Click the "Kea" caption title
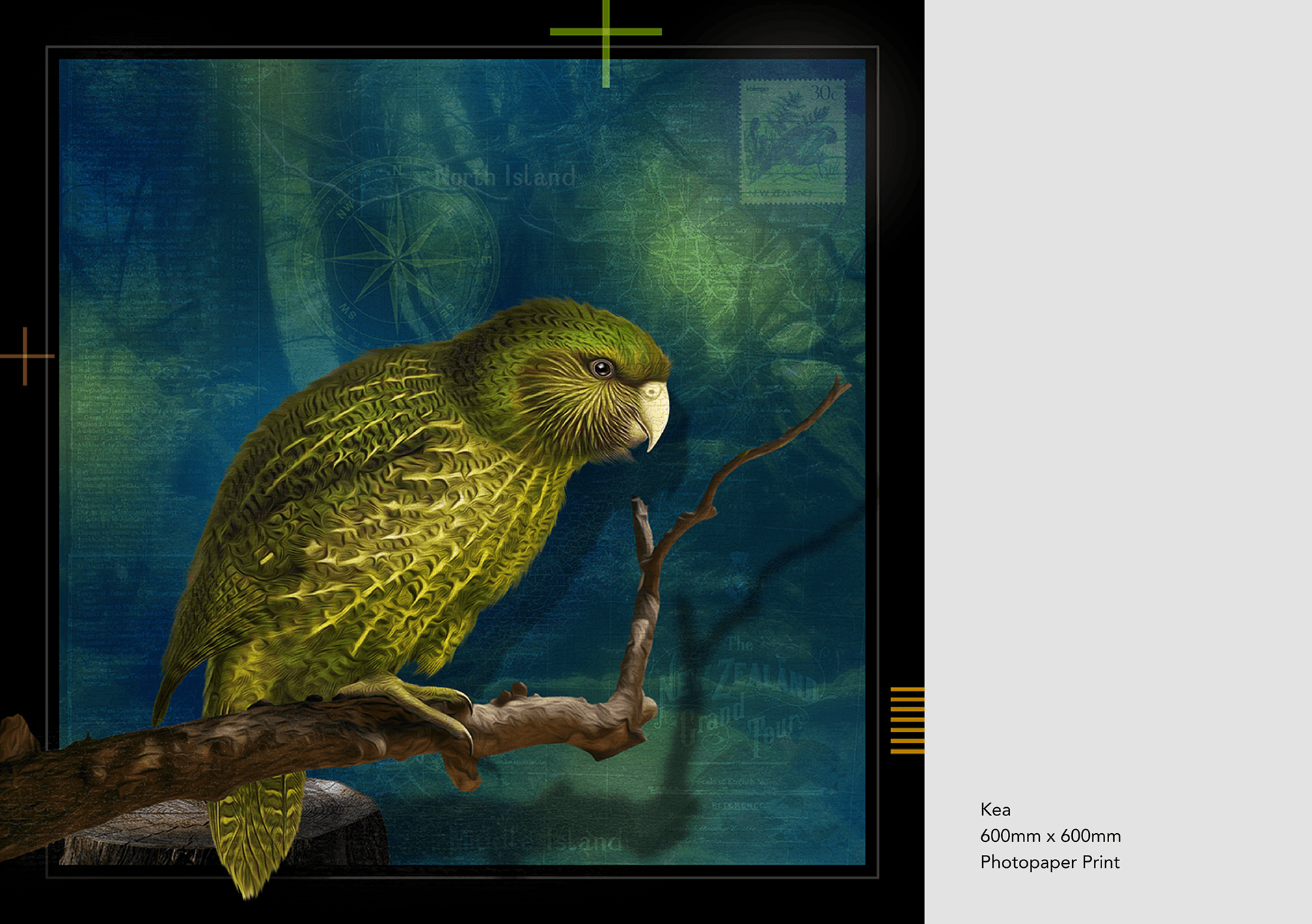The width and height of the screenshot is (1312, 924). click(995, 810)
